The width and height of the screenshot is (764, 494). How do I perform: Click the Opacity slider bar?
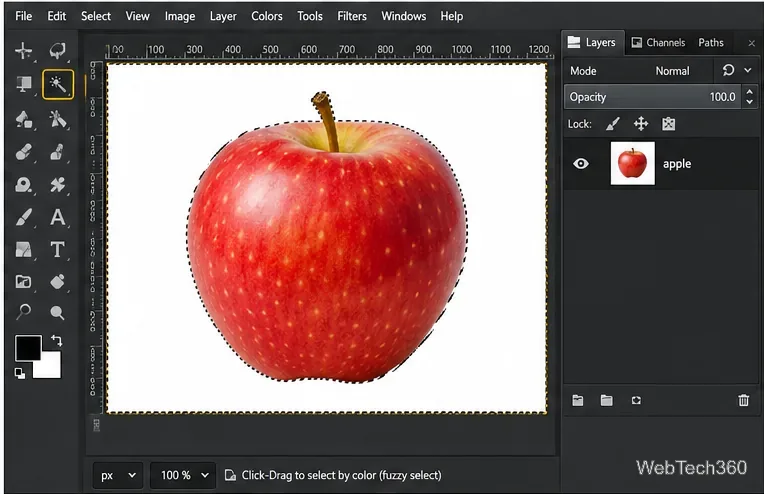(x=652, y=97)
